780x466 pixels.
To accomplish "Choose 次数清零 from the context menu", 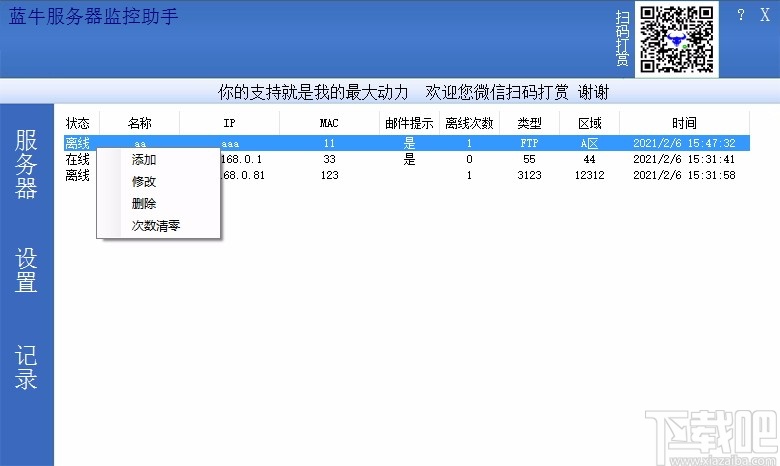I will pyautogui.click(x=158, y=225).
